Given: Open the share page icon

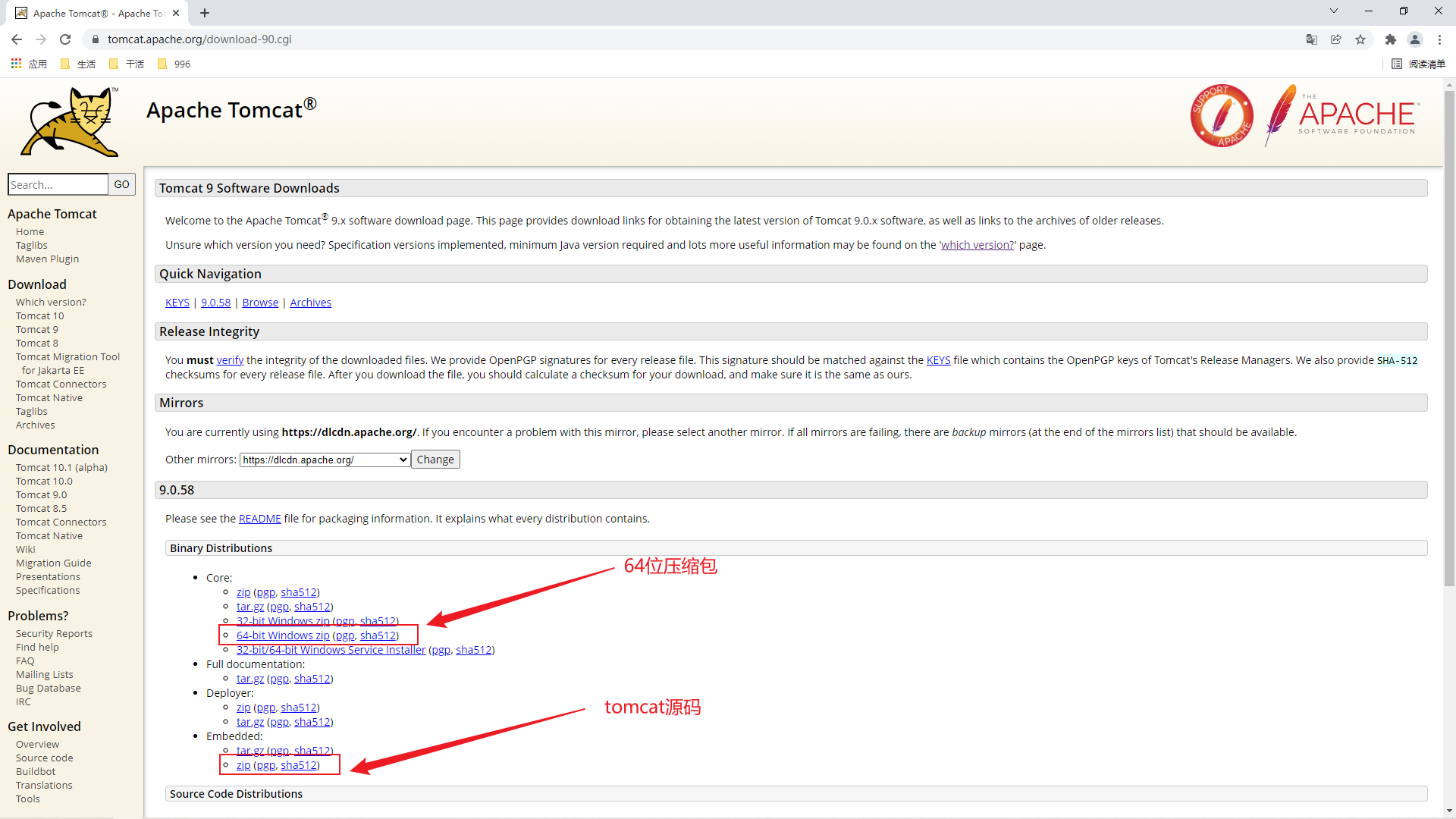Looking at the screenshot, I should click(1336, 39).
